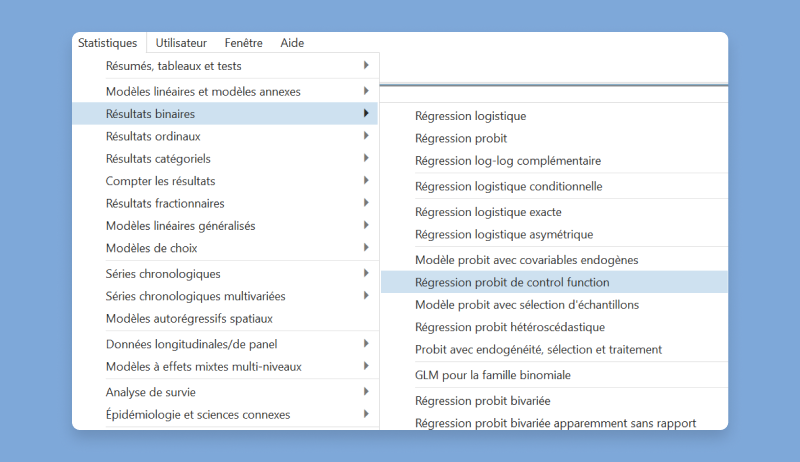Choose Régression probit
Viewport: 800px width, 462px height.
pyautogui.click(x=461, y=138)
